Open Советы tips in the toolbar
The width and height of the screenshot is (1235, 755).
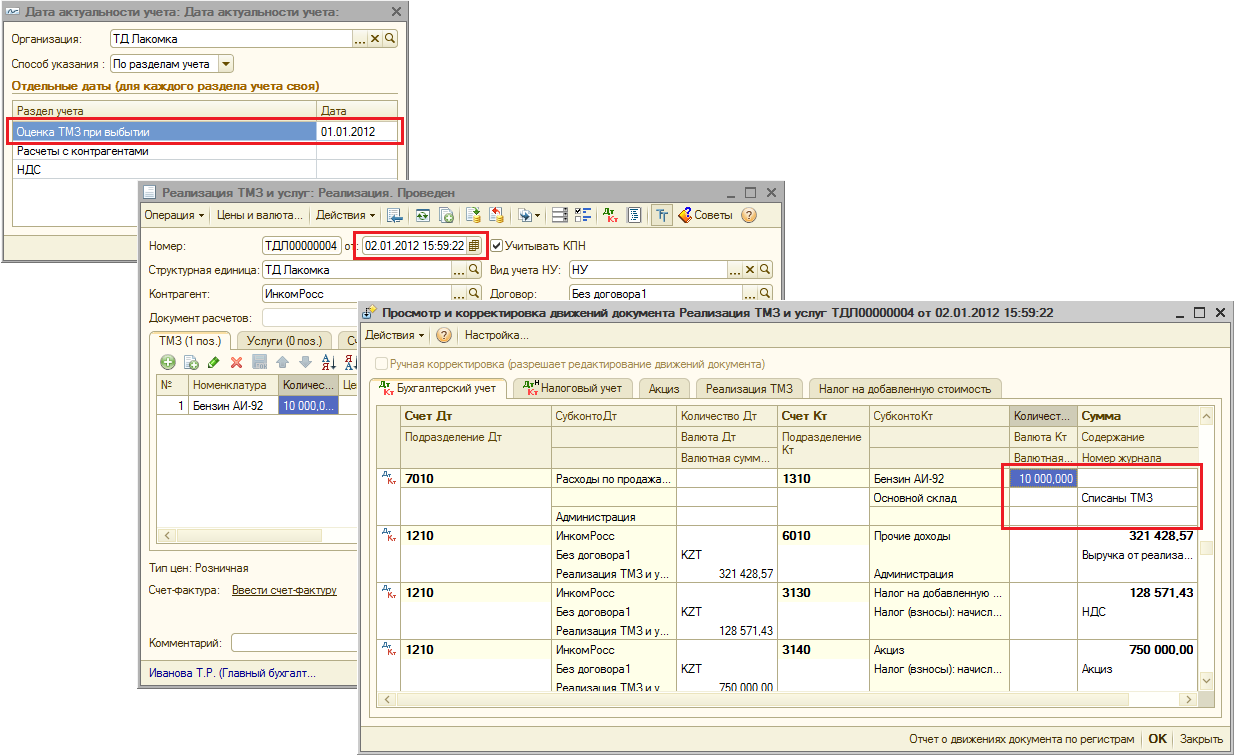point(706,215)
